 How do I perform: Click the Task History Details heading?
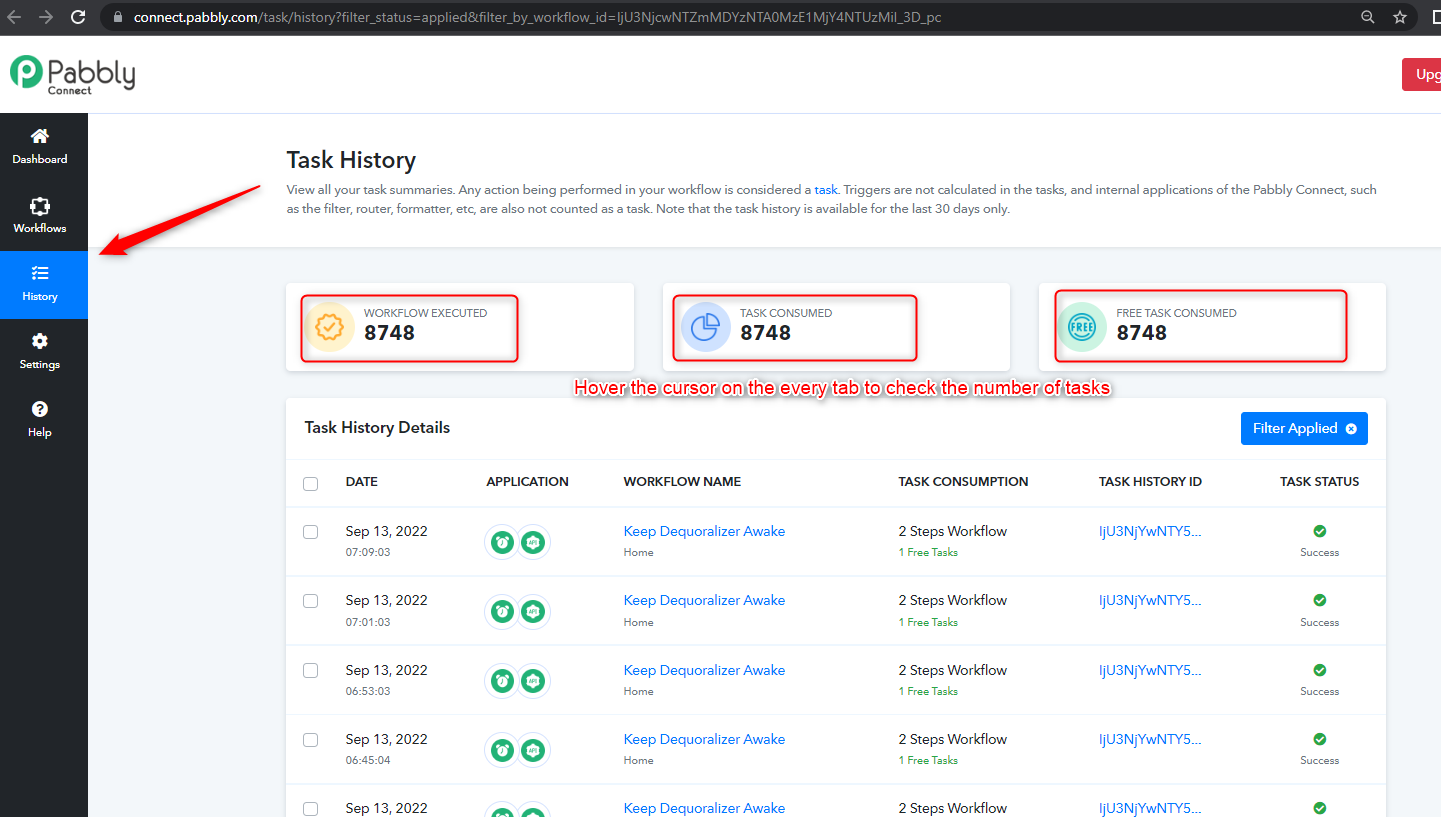pos(377,428)
